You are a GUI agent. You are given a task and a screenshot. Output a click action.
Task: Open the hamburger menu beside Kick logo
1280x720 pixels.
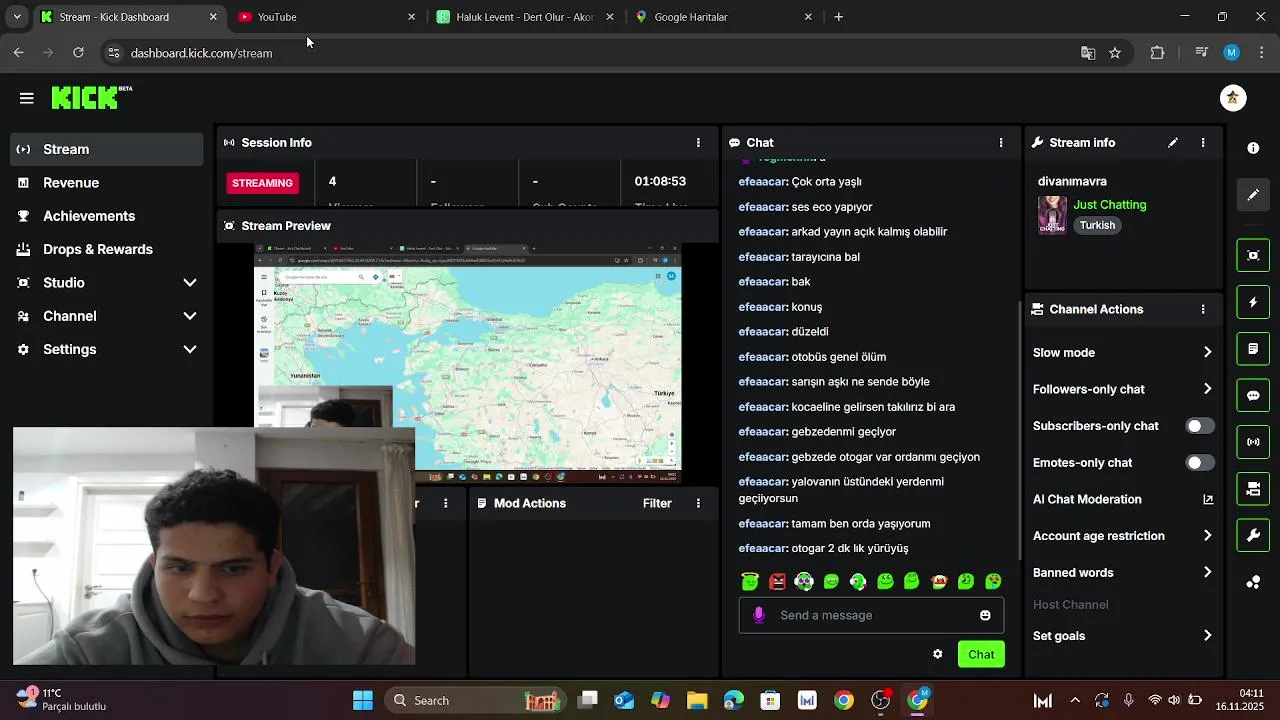[27, 98]
